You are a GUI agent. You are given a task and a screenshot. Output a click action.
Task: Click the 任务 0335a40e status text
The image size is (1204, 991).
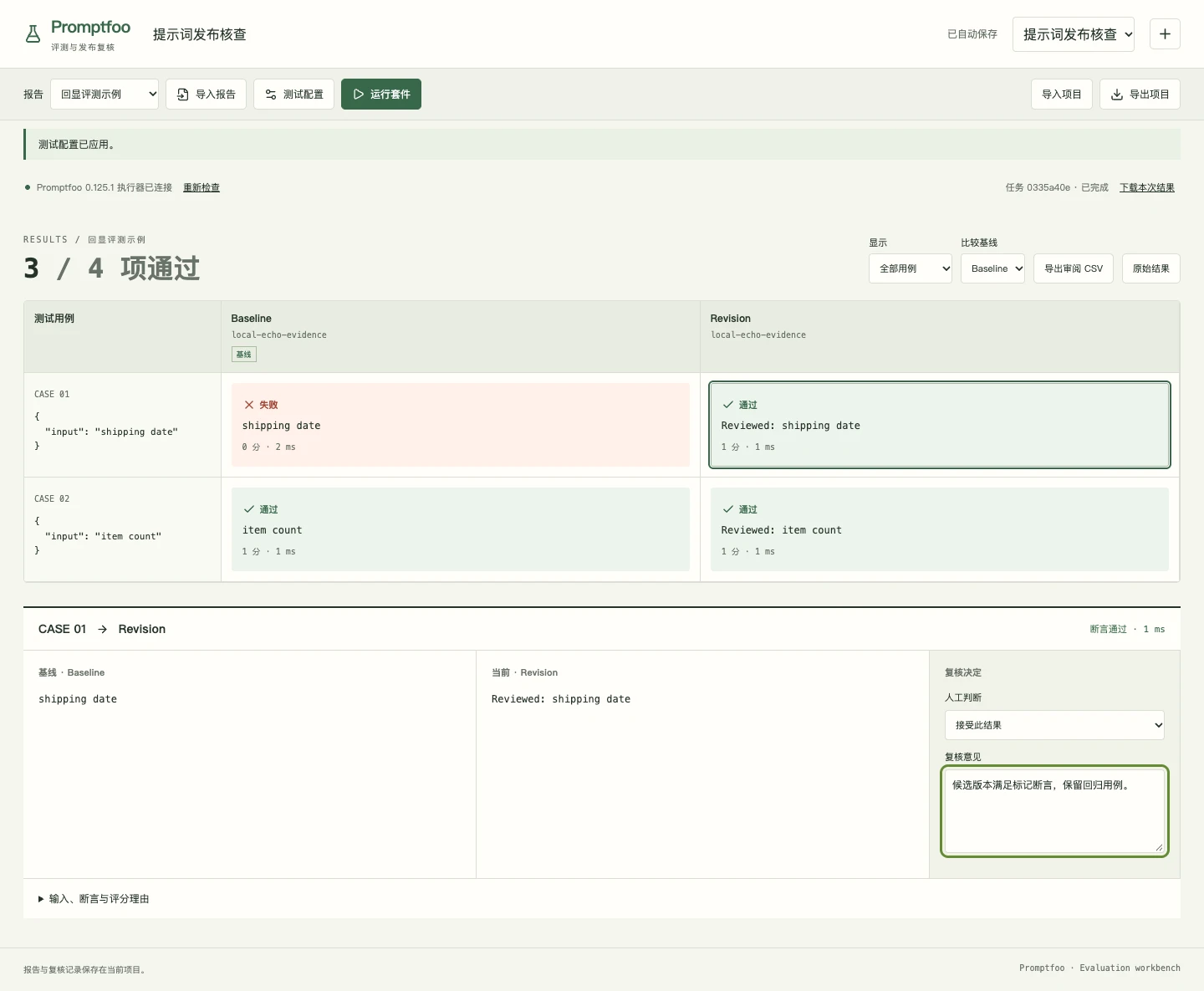coord(1057,187)
